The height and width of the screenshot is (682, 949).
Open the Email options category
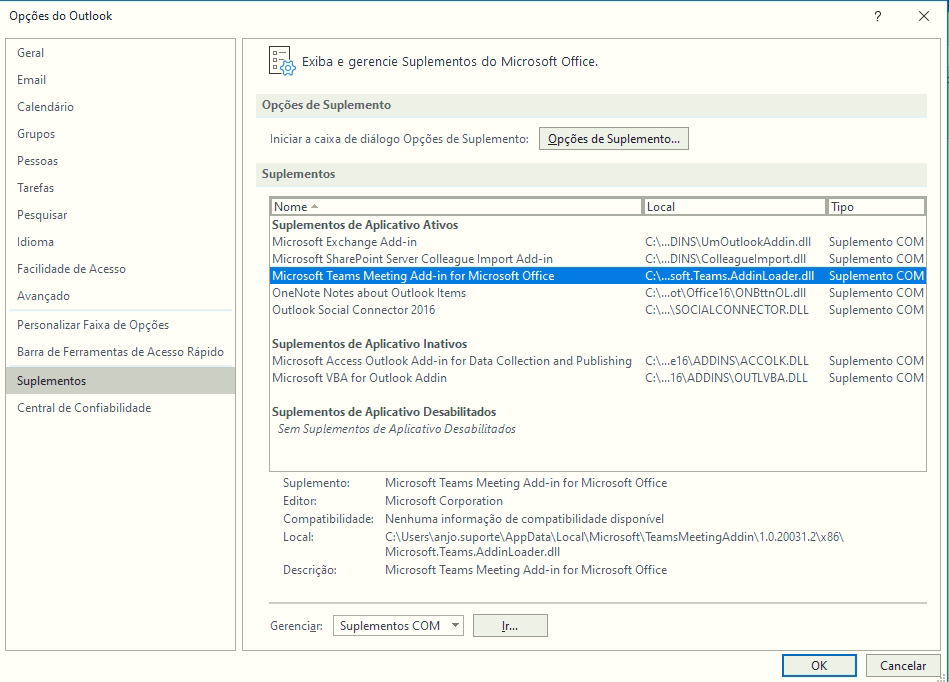(120, 80)
